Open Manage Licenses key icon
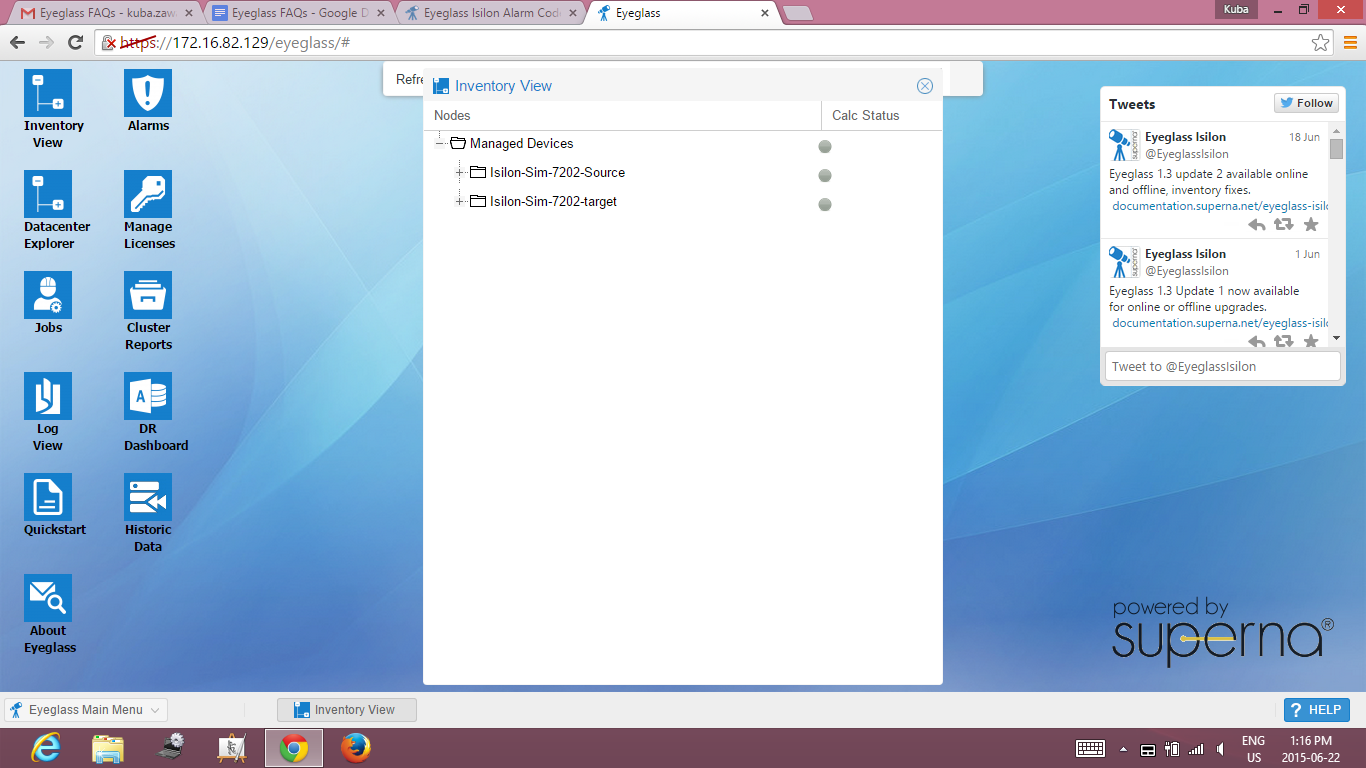Screen dimensions: 1366x768 [x=148, y=194]
